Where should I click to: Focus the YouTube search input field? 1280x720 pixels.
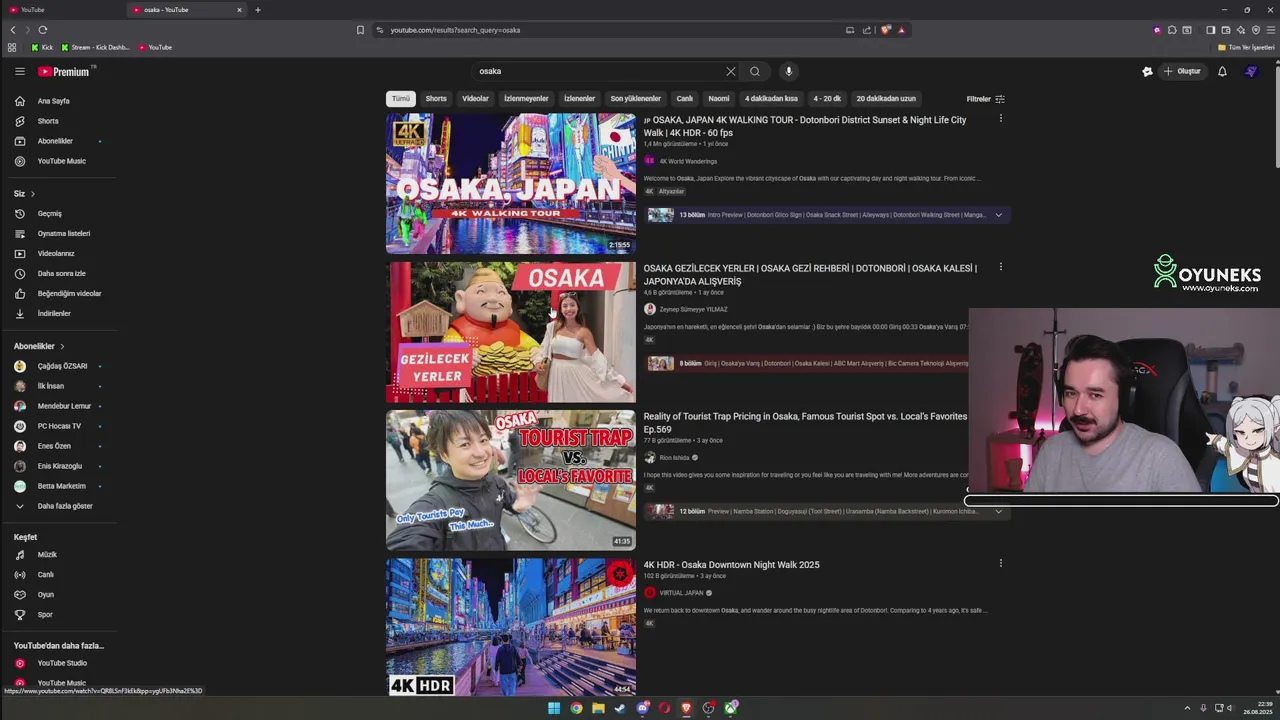(600, 71)
